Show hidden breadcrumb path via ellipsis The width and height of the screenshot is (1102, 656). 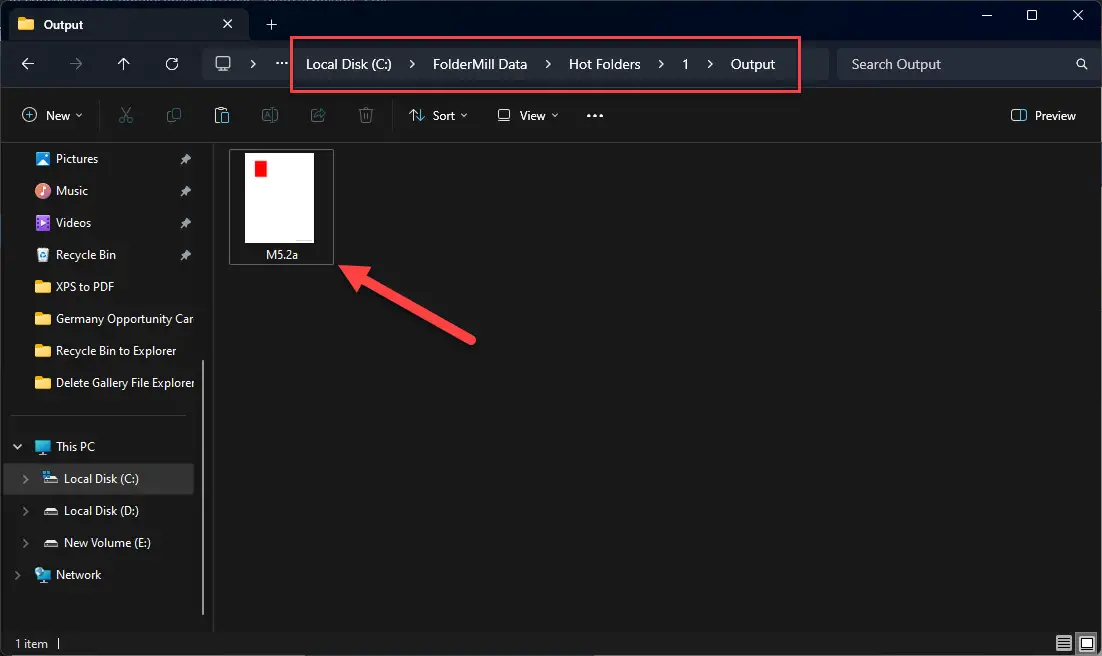[x=282, y=64]
